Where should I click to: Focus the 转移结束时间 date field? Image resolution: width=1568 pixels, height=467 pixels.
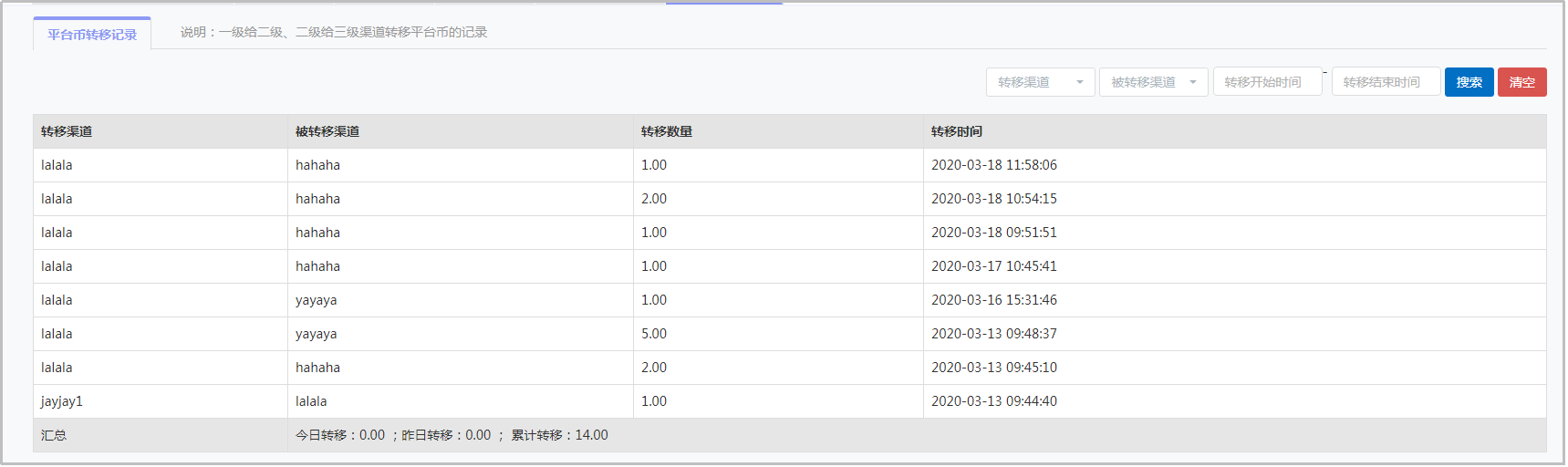1386,82
